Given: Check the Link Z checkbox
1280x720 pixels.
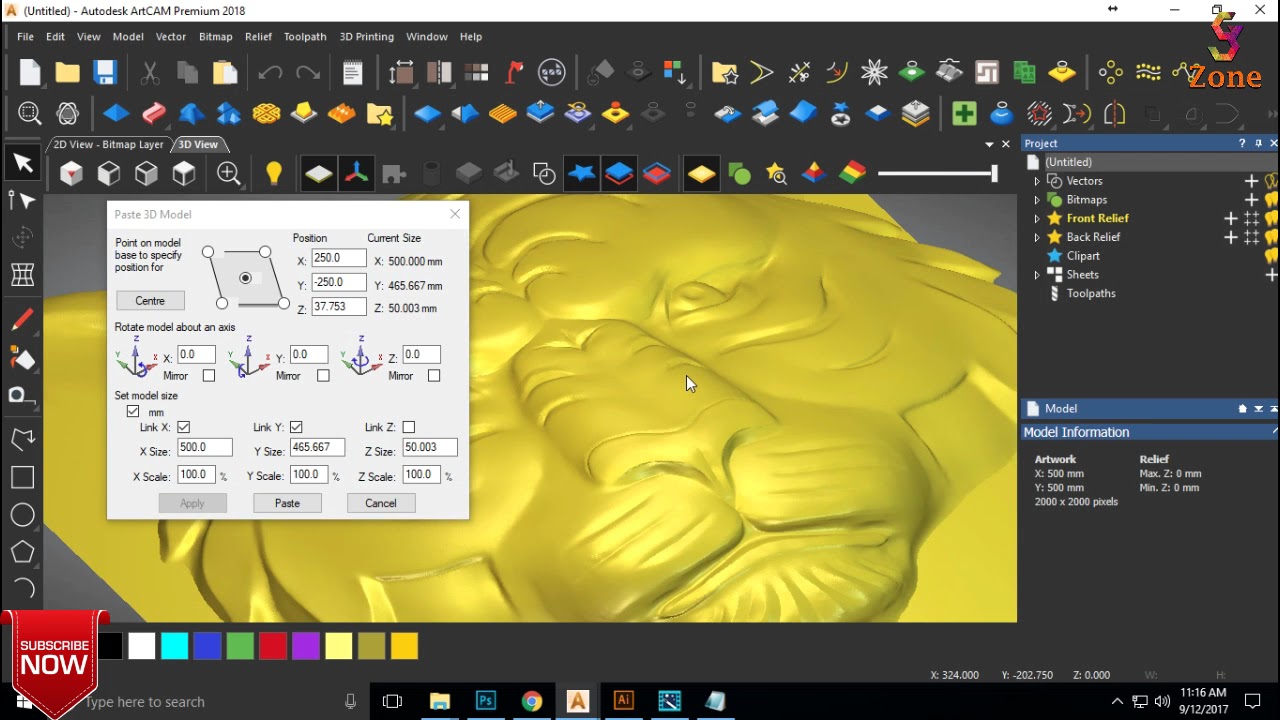Looking at the screenshot, I should click(x=409, y=428).
